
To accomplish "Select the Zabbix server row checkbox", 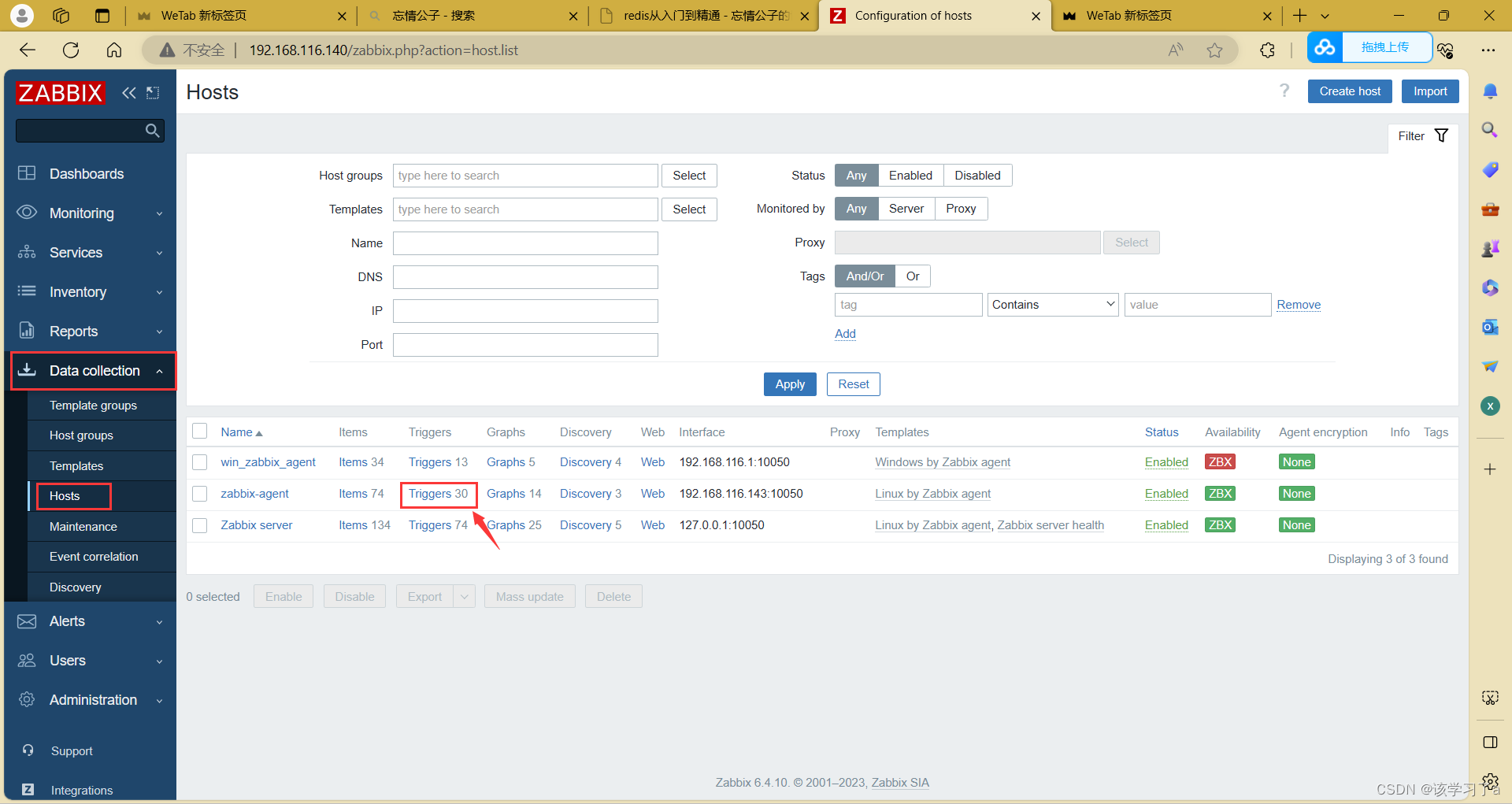I will pos(200,525).
